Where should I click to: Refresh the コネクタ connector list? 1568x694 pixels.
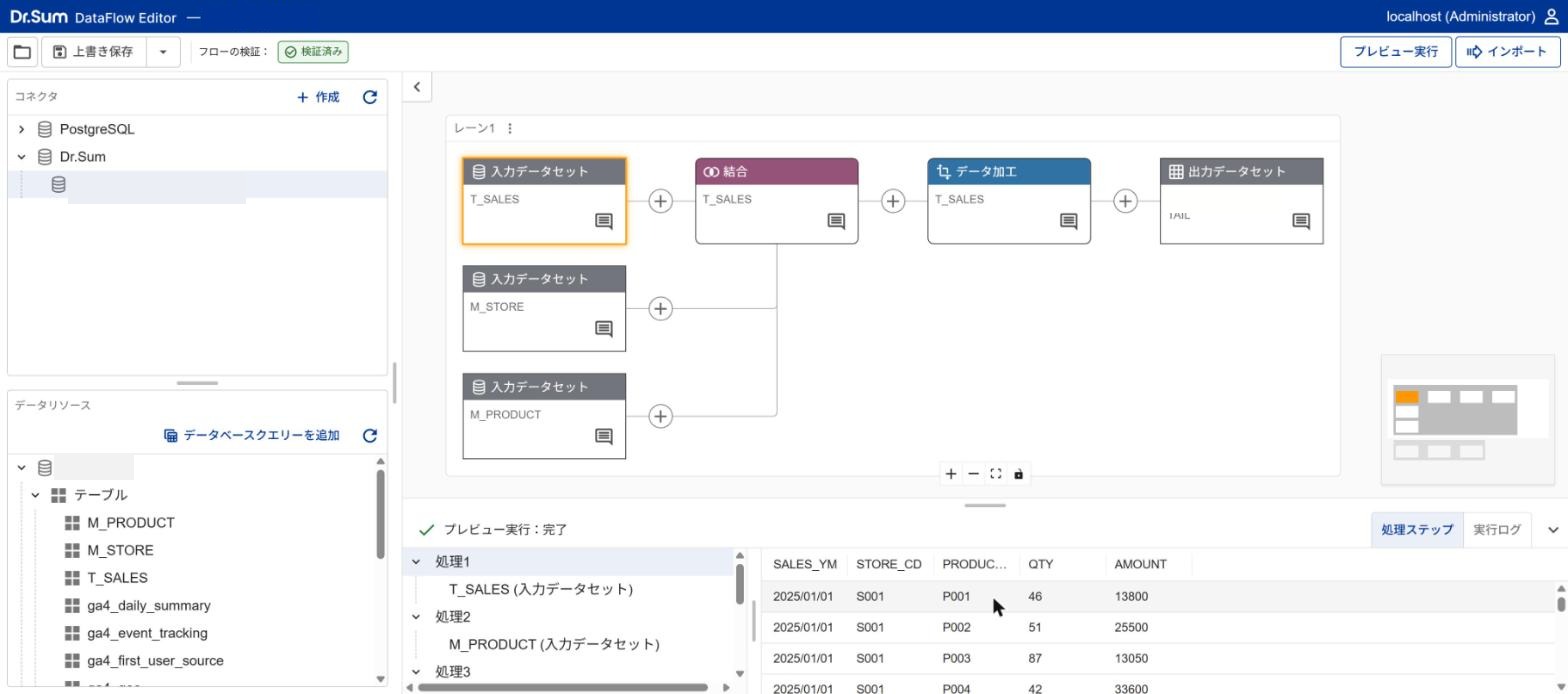click(x=370, y=97)
